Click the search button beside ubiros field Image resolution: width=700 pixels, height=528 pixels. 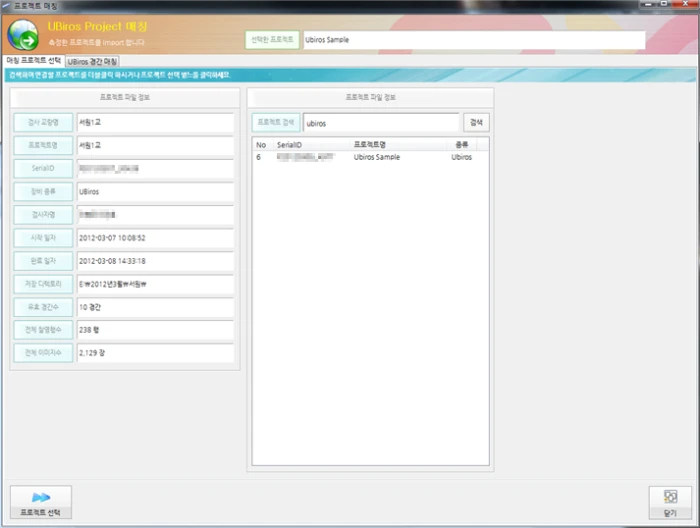coord(476,122)
